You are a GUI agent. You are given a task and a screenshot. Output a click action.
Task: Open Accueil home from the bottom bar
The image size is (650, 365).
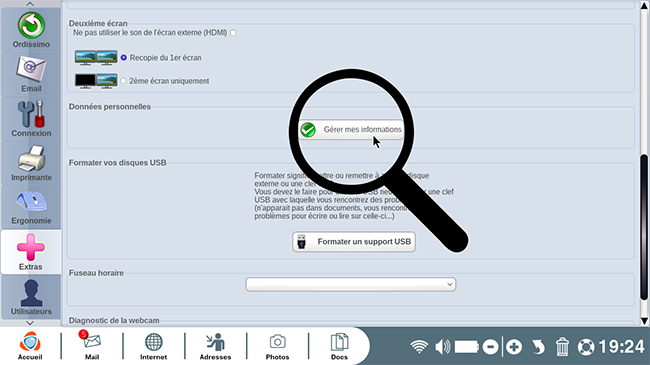[30, 346]
